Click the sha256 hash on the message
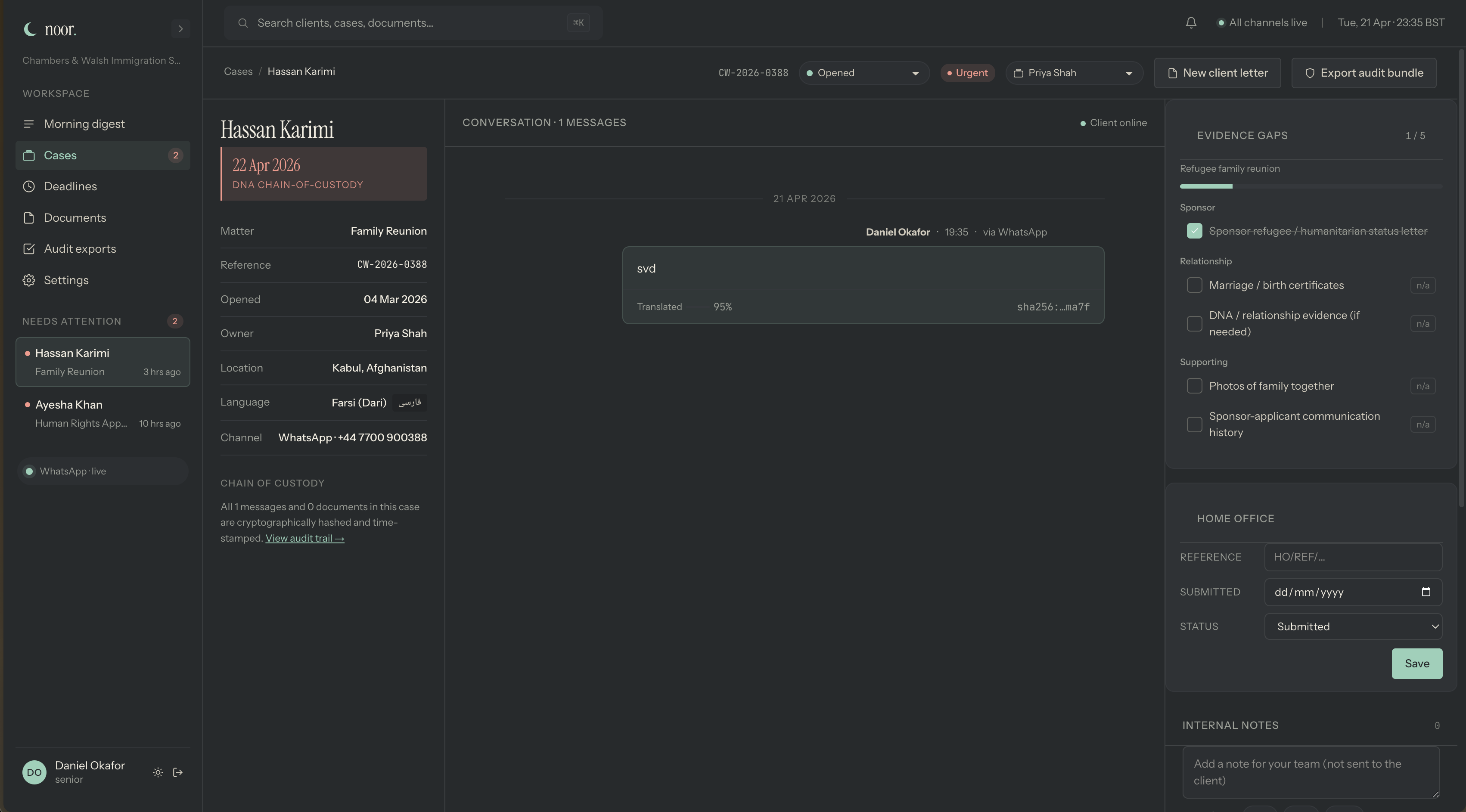 [1053, 307]
